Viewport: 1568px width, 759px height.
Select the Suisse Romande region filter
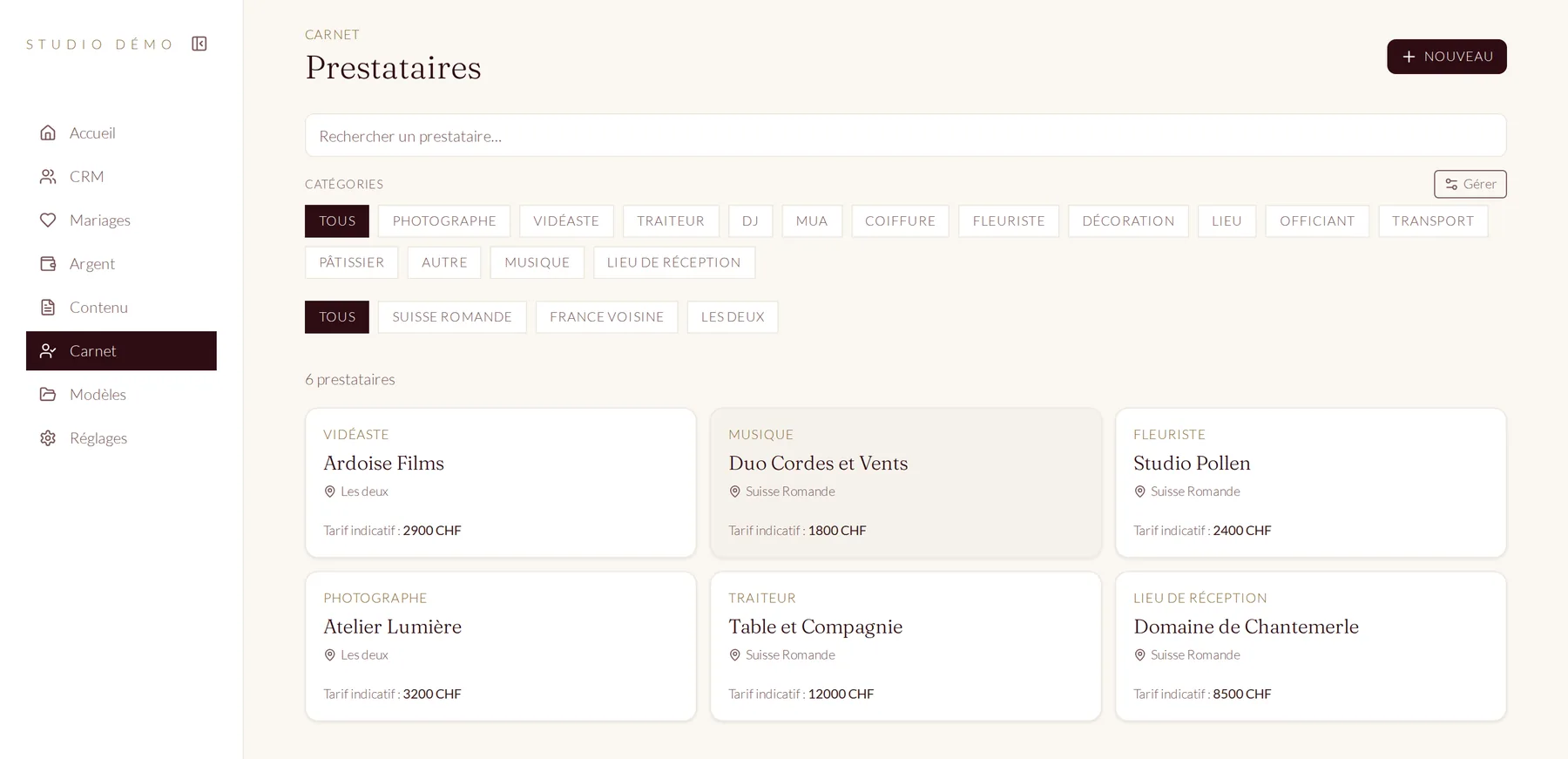click(452, 317)
